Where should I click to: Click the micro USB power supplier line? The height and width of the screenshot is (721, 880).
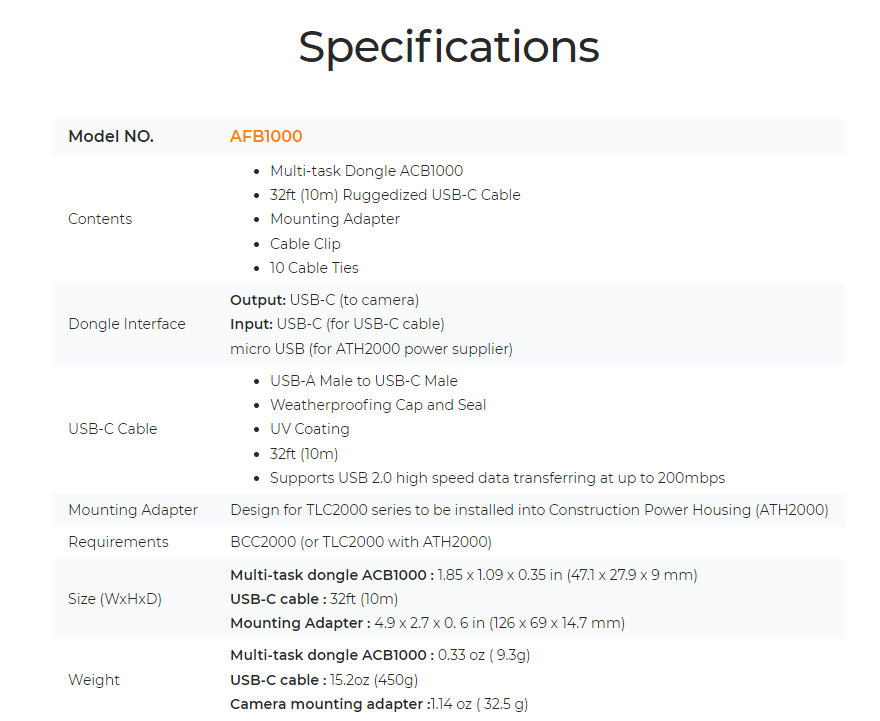(371, 349)
